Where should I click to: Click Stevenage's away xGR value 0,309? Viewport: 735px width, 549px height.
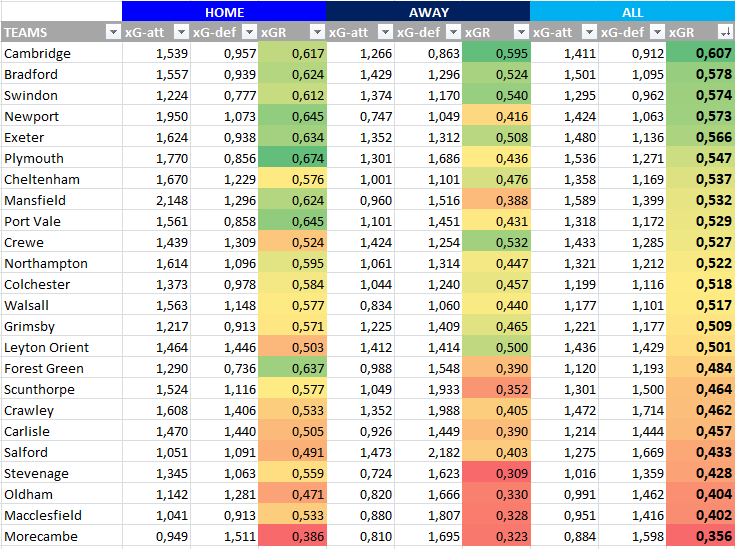[x=496, y=473]
